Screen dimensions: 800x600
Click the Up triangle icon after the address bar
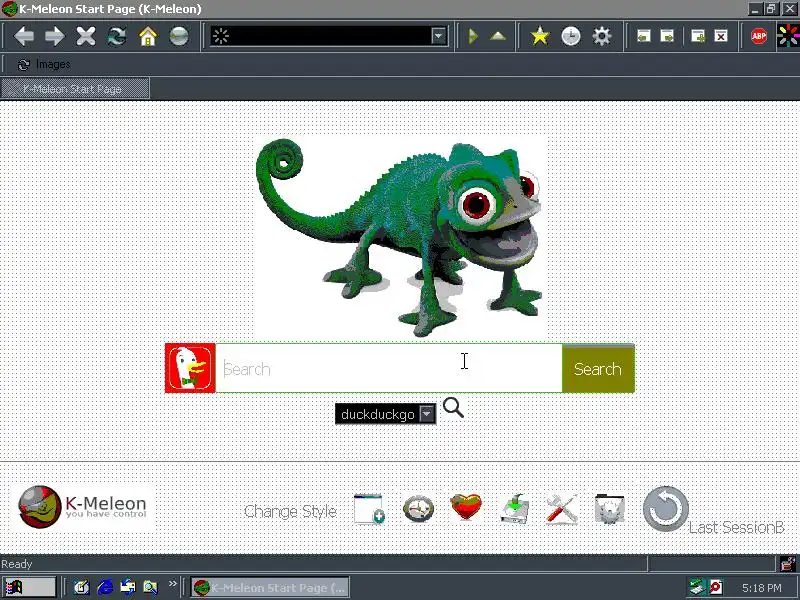click(x=498, y=36)
